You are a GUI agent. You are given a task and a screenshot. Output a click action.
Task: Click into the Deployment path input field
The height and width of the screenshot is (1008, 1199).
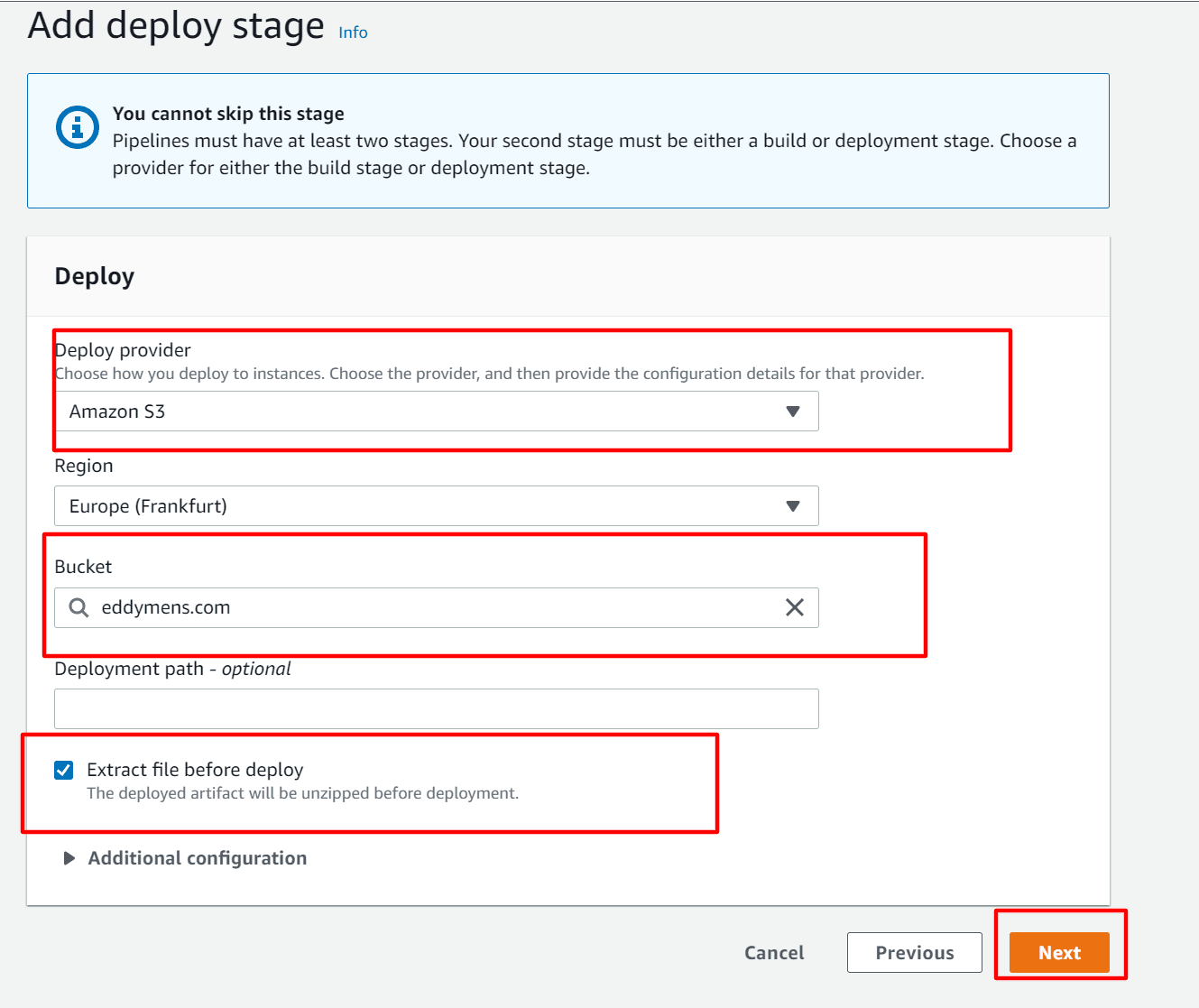(x=436, y=709)
